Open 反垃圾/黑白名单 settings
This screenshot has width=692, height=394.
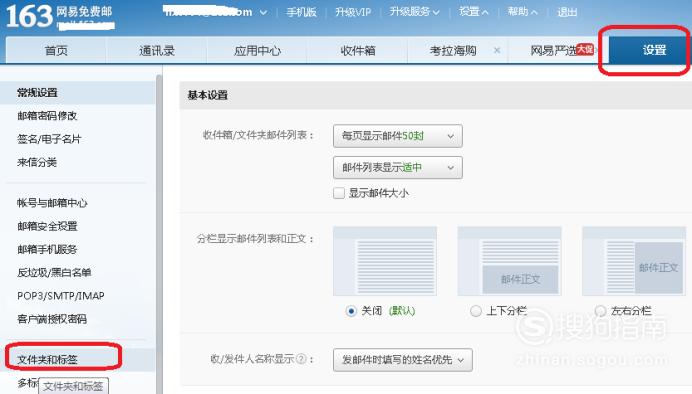point(54,272)
